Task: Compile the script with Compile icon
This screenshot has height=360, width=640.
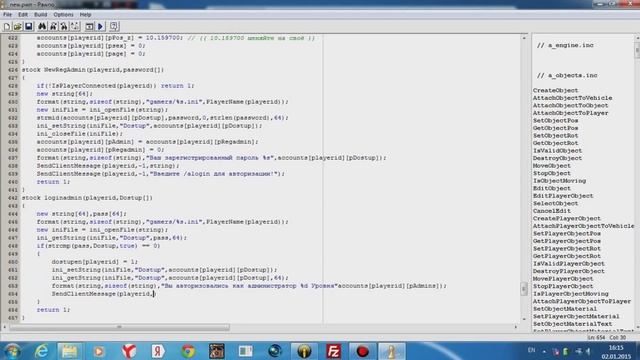Action: click(x=89, y=27)
